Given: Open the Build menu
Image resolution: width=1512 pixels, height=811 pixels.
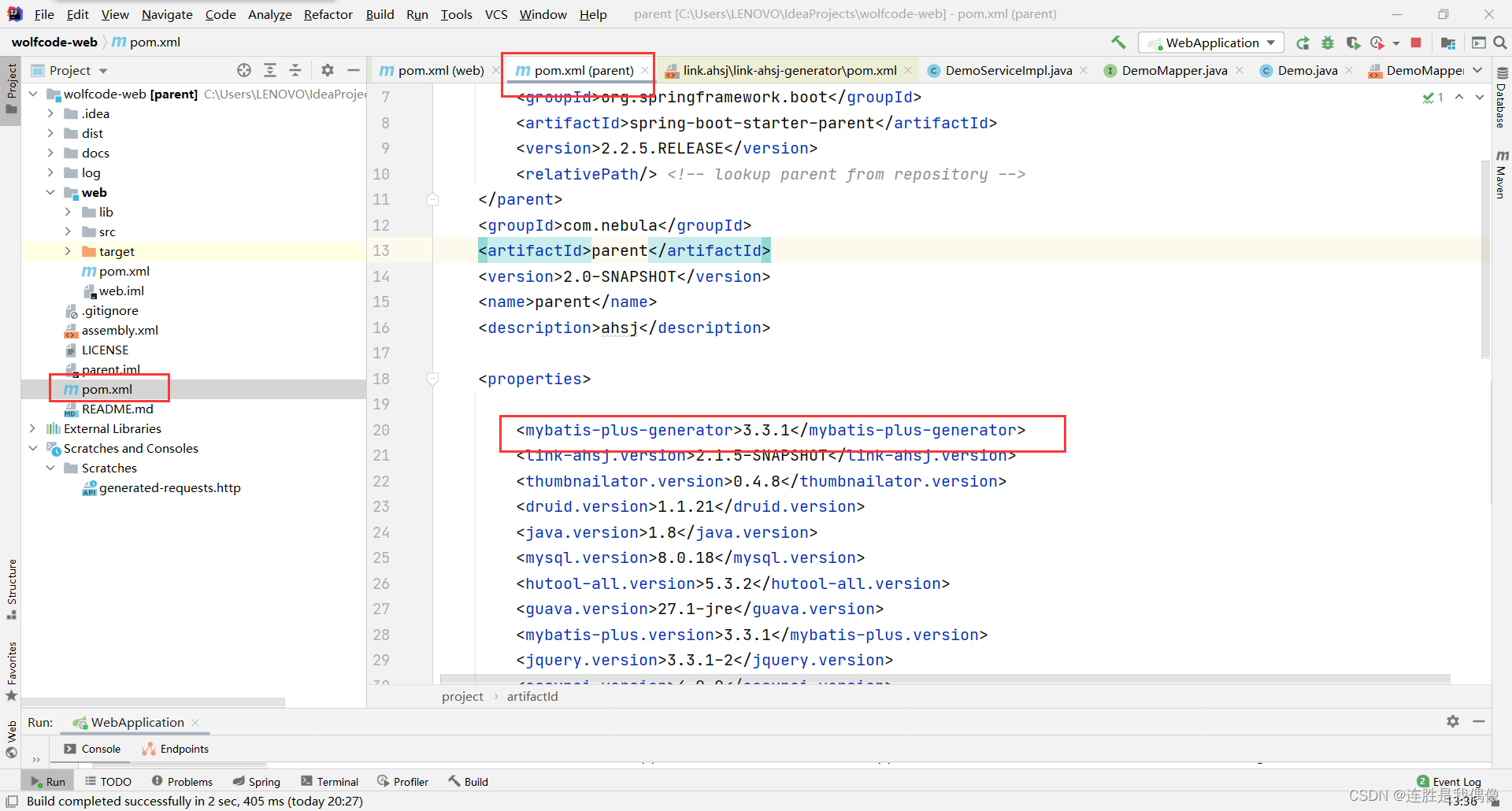Looking at the screenshot, I should tap(379, 14).
